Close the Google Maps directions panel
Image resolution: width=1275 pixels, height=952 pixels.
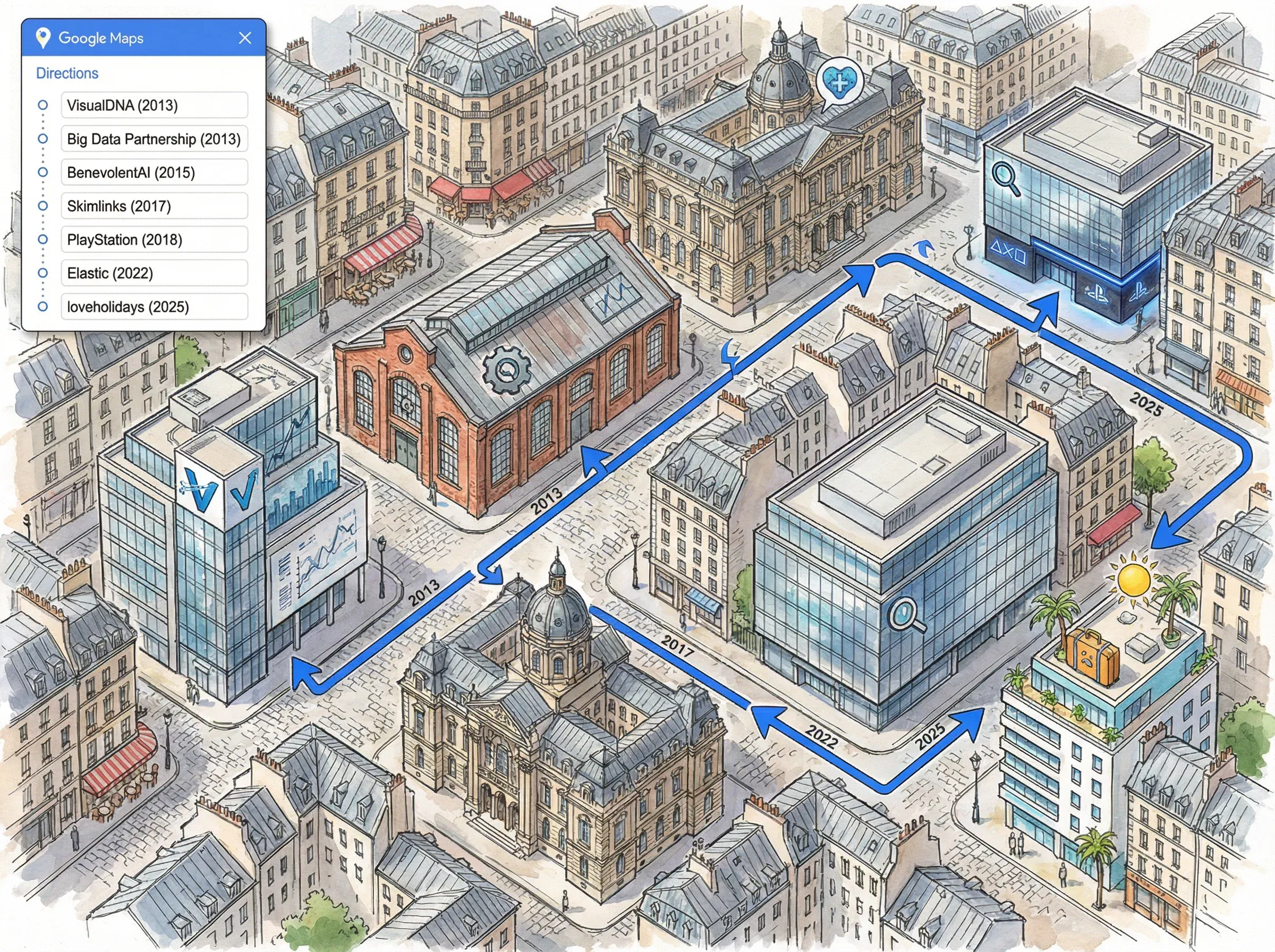[245, 38]
